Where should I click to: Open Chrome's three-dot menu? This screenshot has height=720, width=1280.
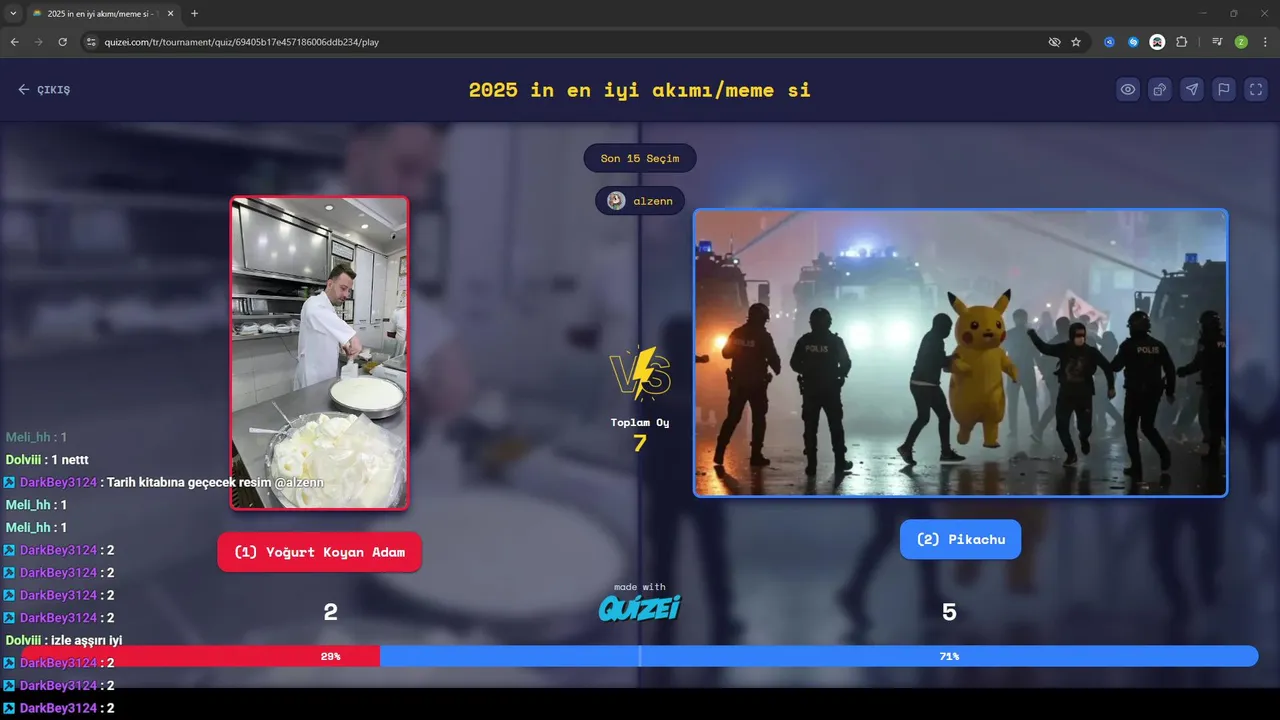tap(1265, 42)
